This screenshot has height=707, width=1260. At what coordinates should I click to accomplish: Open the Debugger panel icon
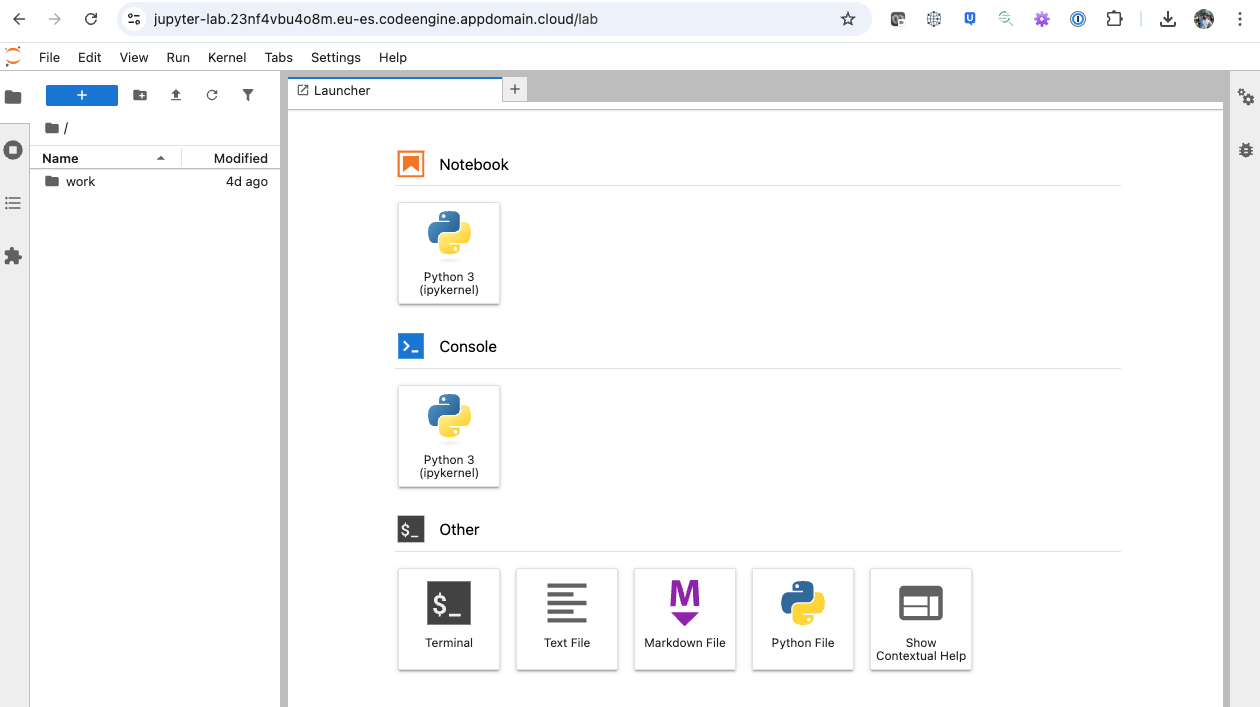coord(1245,150)
